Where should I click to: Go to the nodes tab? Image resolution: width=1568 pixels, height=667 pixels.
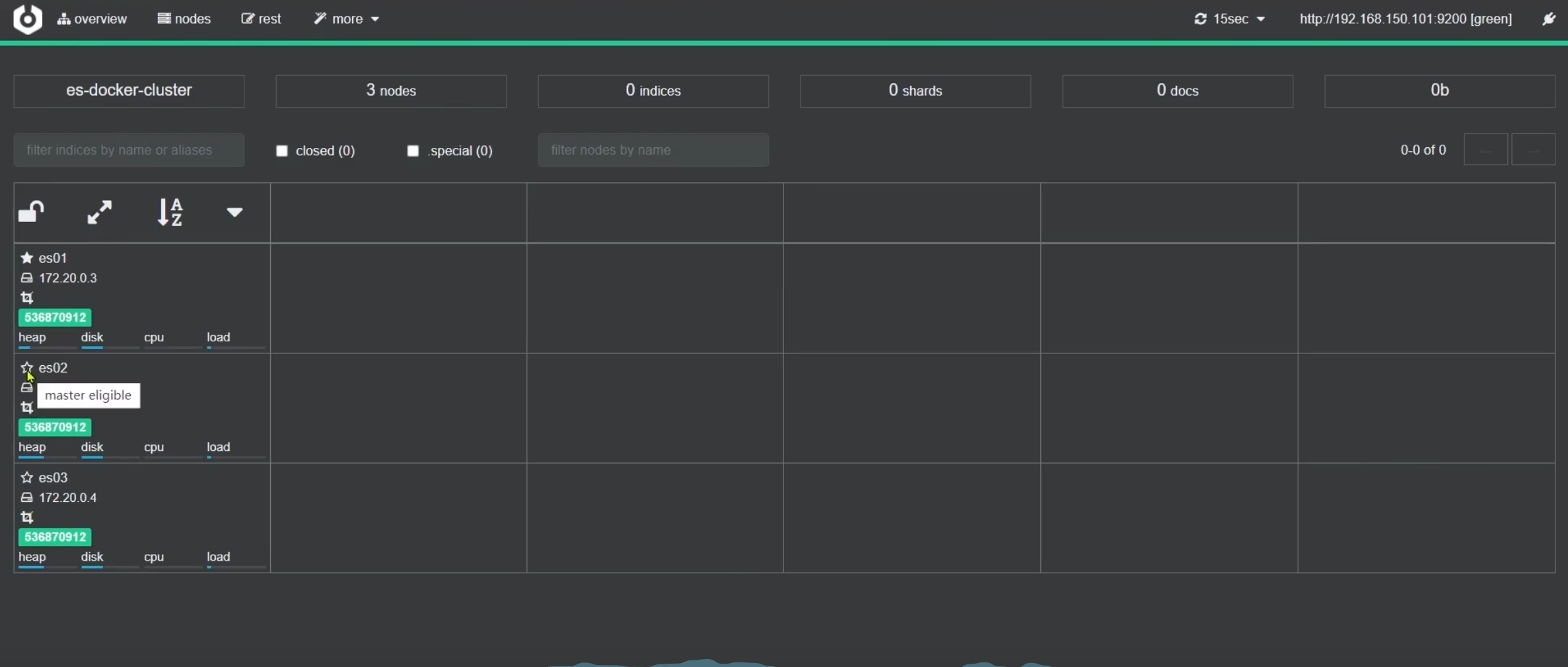(x=184, y=18)
